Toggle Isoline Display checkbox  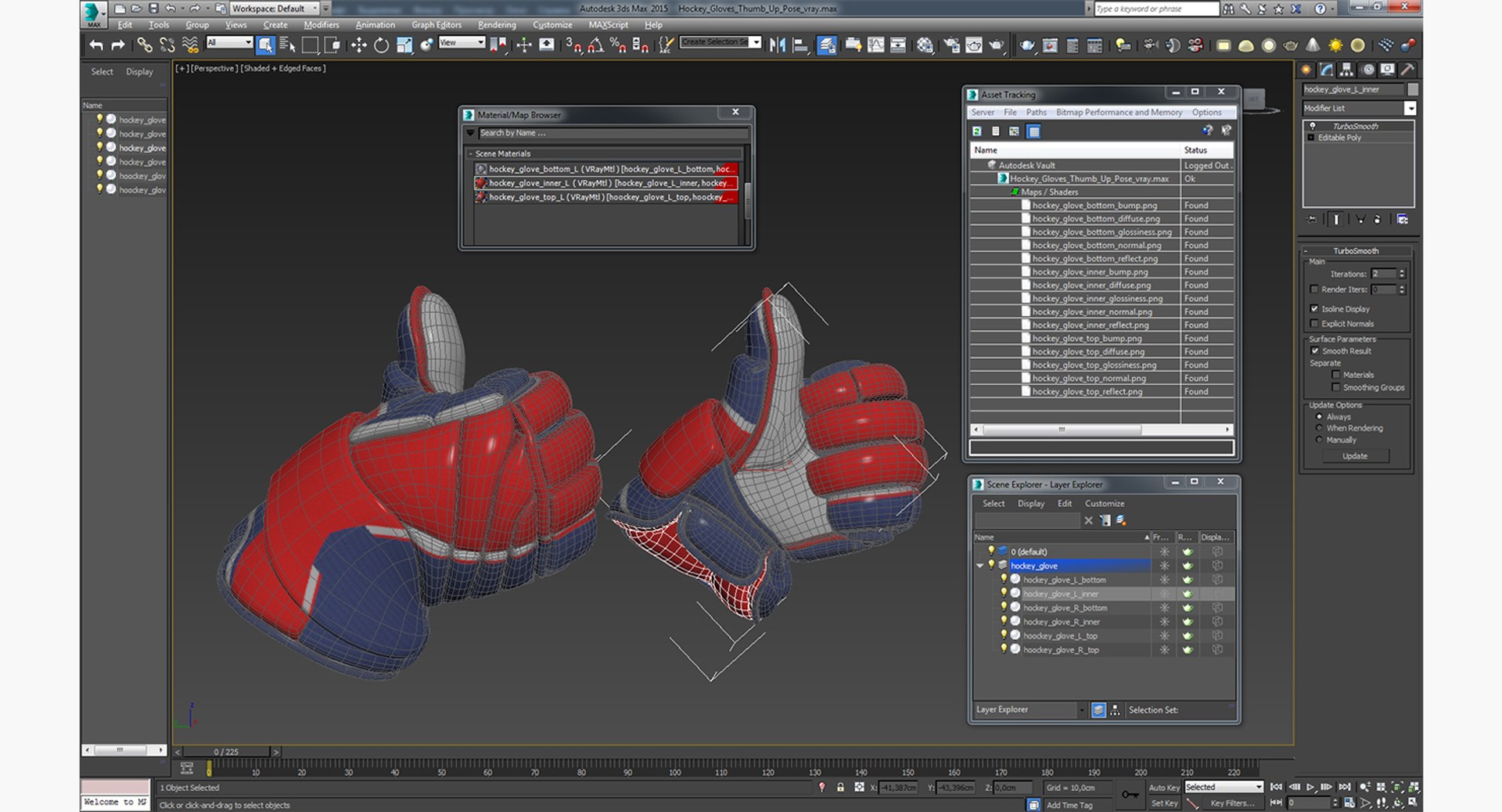coord(1315,309)
